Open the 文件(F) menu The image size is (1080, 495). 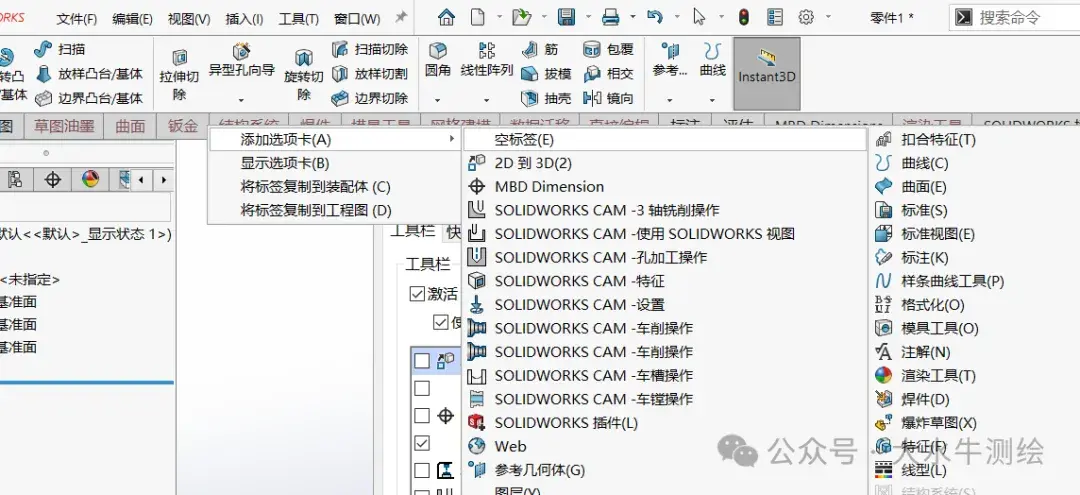coord(76,19)
